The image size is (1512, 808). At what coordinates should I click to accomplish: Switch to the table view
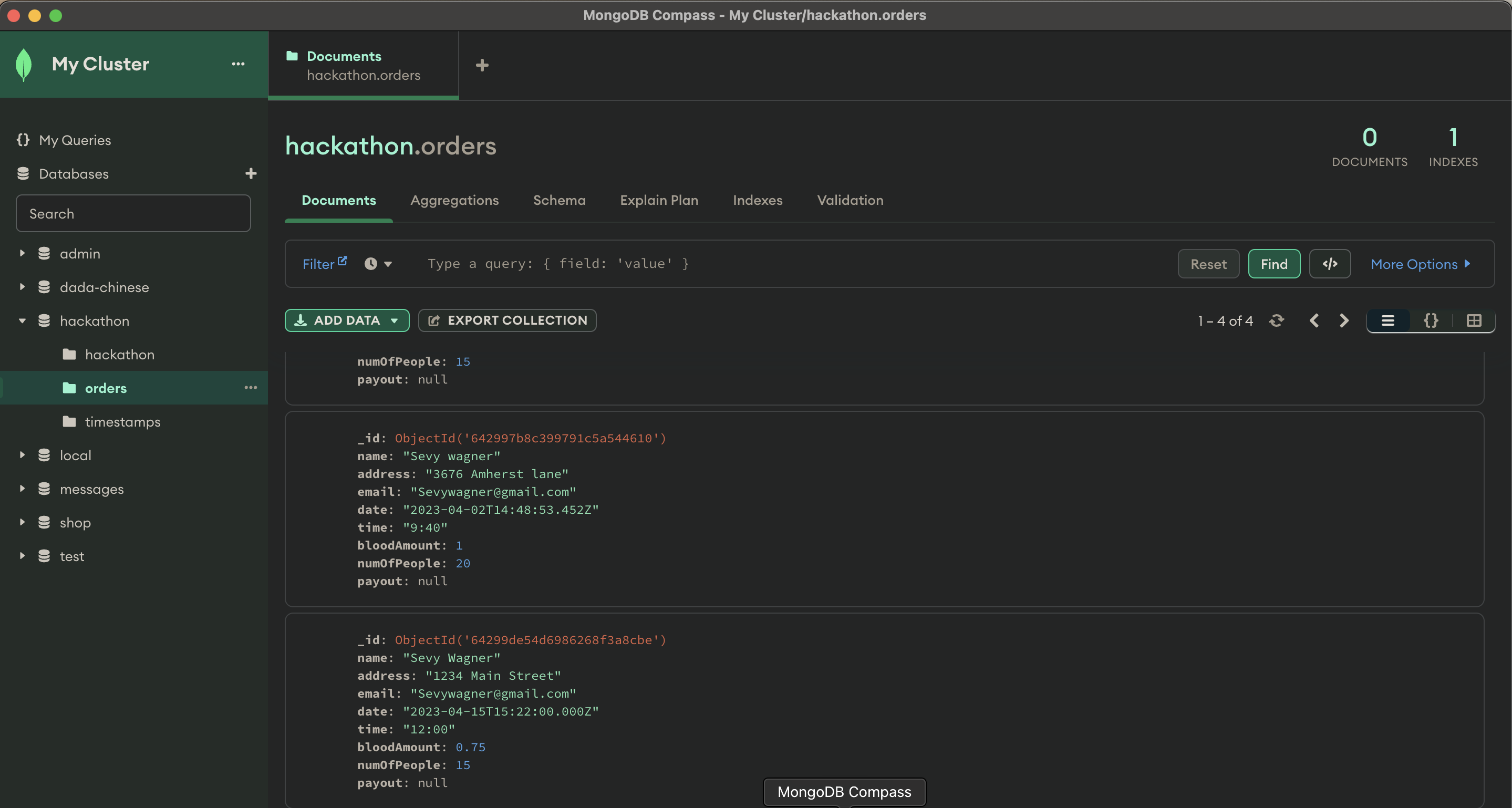(x=1474, y=320)
